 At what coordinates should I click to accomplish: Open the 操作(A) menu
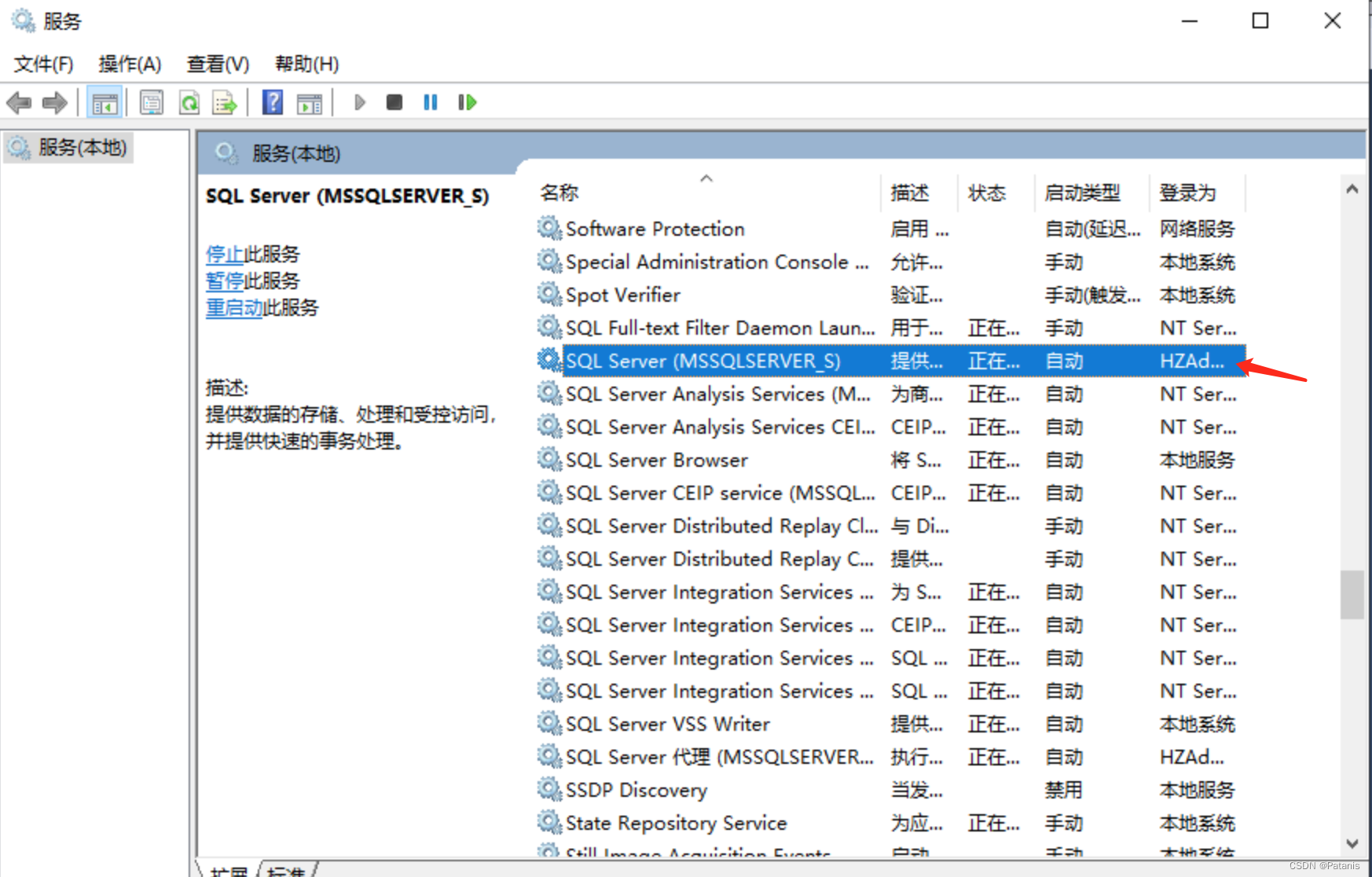[x=130, y=64]
